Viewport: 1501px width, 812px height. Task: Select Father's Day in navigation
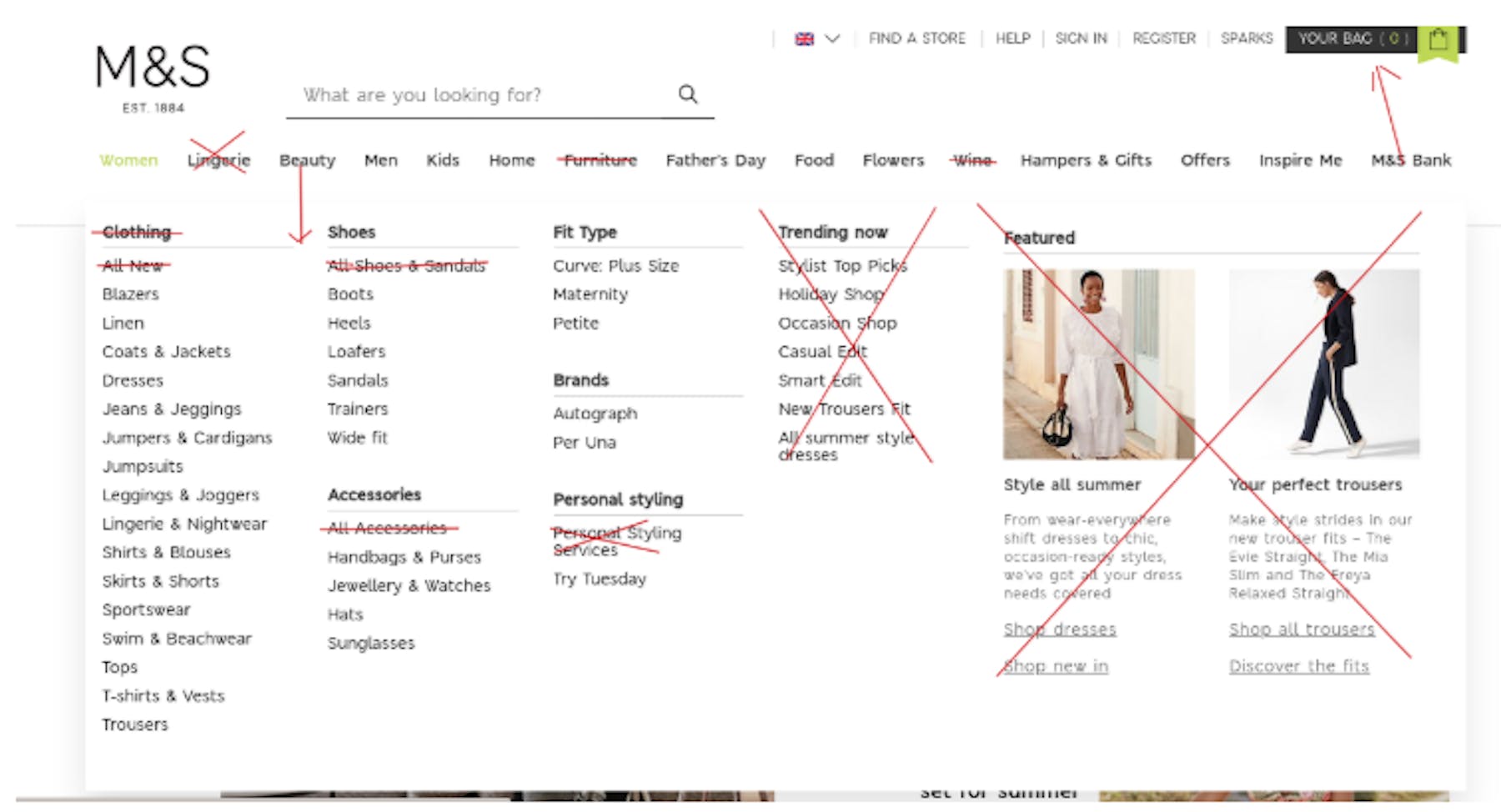(715, 160)
